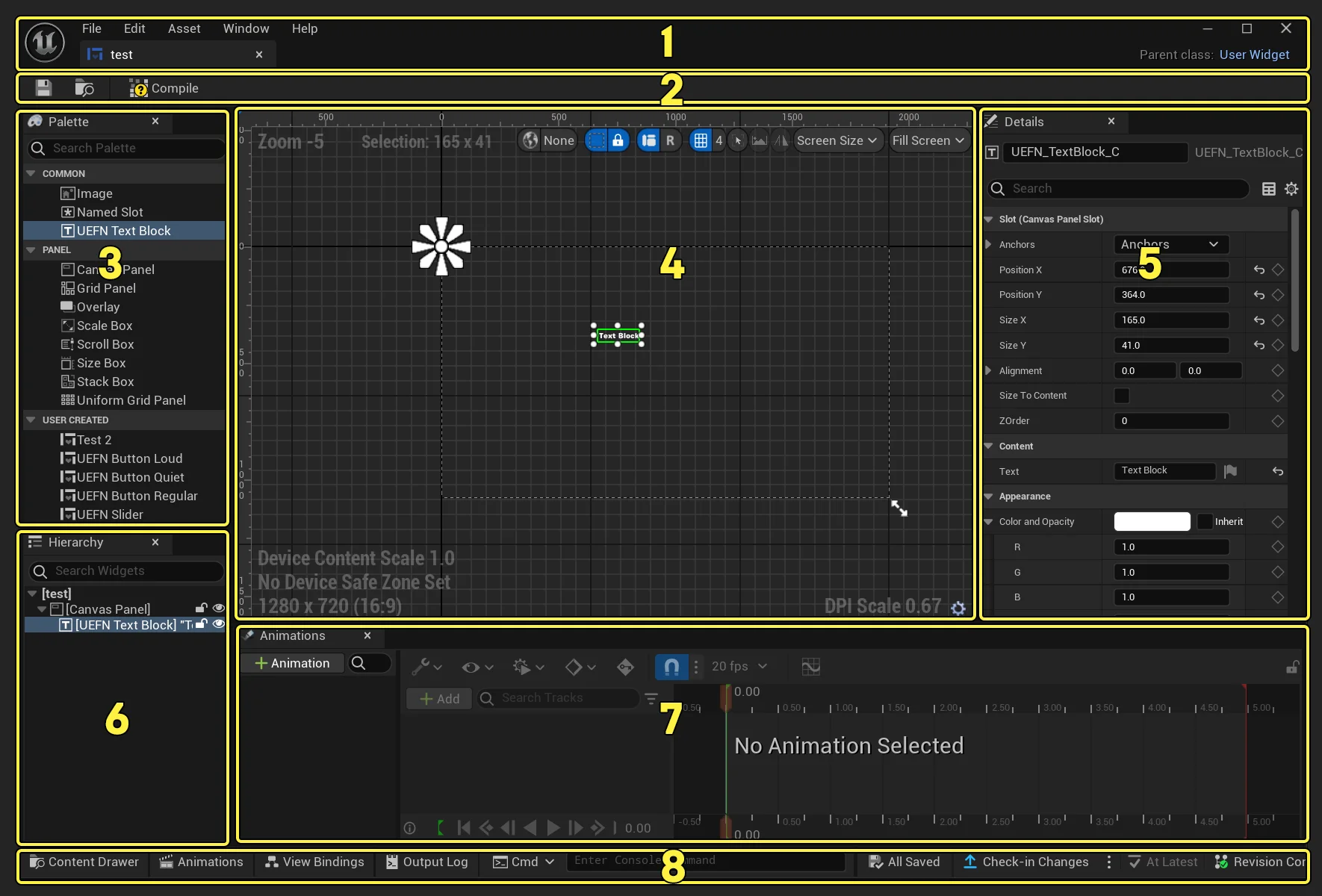
Task: Open Details property matrix table icon
Action: click(x=1268, y=189)
